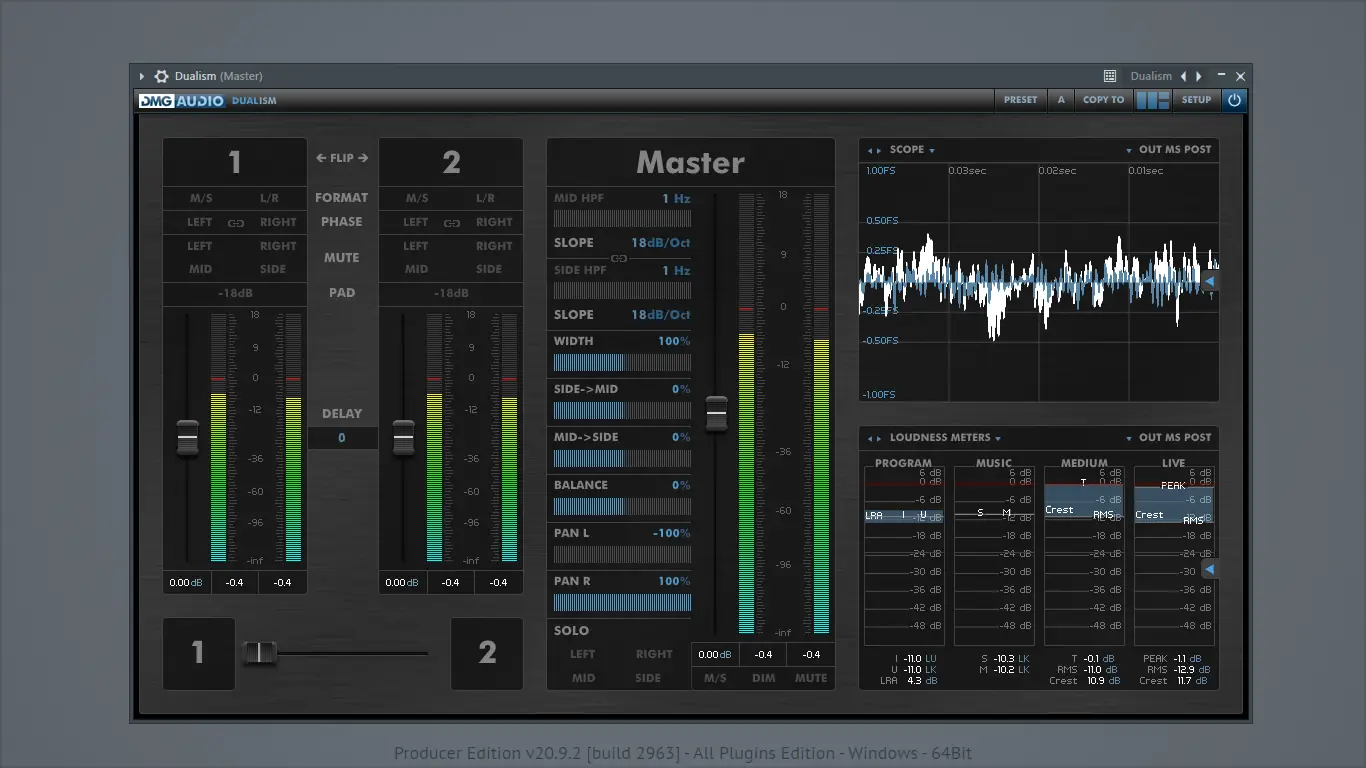
Task: Click the DELAY value field showing 0
Action: pos(342,437)
